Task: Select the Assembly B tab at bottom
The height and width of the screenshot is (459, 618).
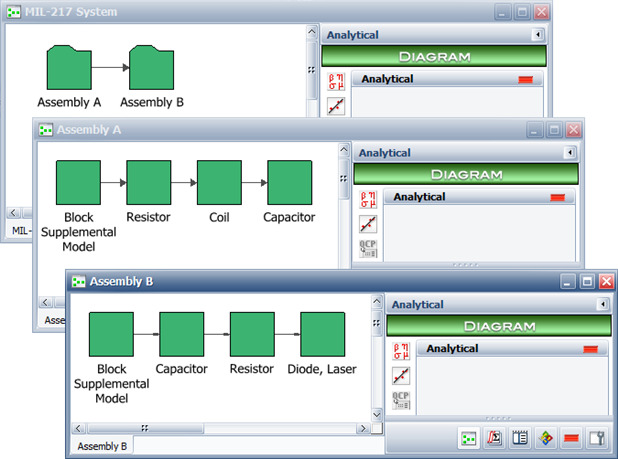Action: (102, 446)
